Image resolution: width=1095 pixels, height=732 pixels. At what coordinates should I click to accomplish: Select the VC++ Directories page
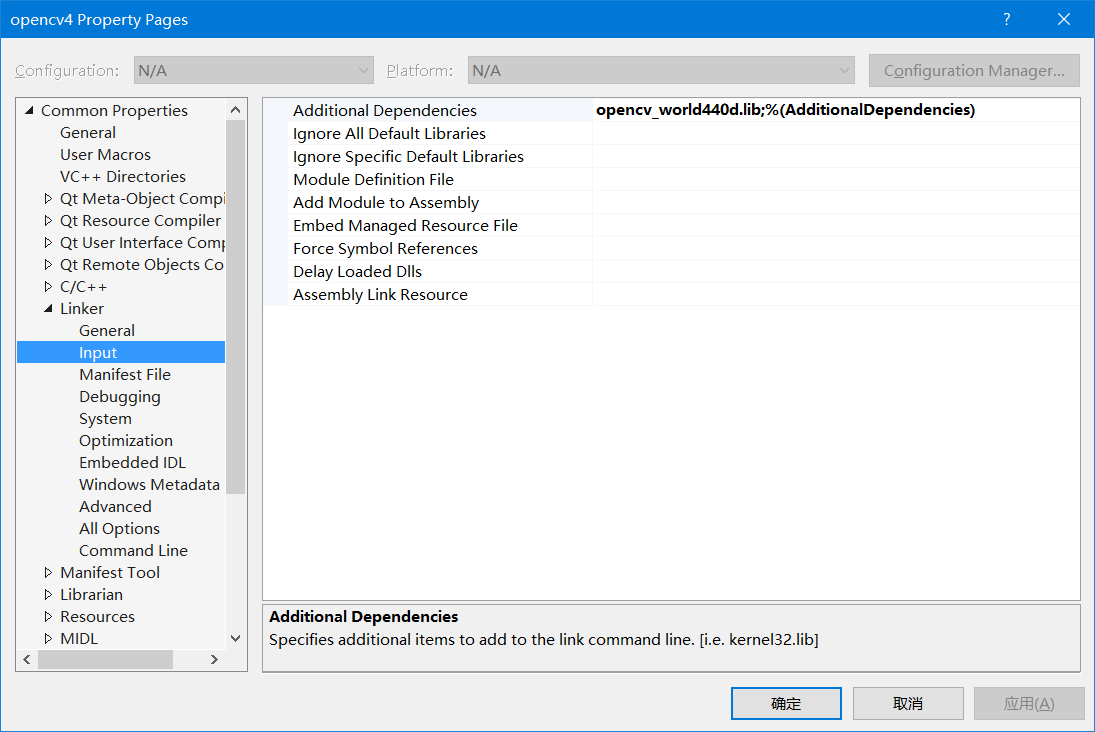[x=122, y=176]
